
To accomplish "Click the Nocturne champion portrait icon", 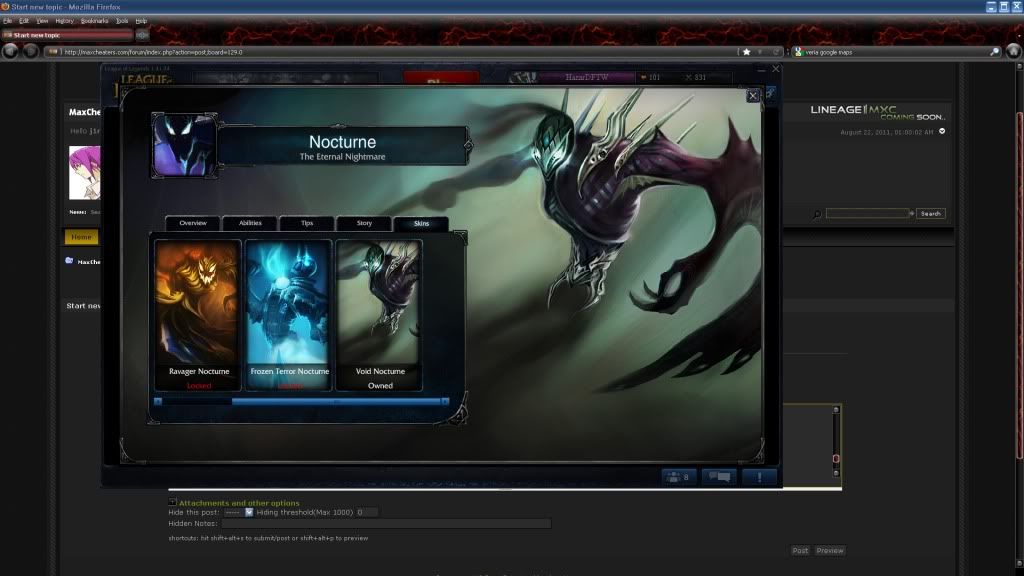I will point(184,146).
